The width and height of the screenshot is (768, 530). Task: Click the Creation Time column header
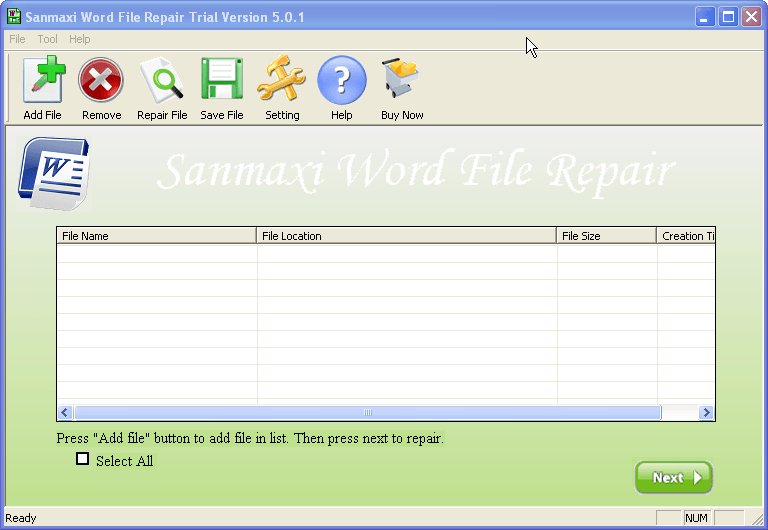tap(686, 236)
